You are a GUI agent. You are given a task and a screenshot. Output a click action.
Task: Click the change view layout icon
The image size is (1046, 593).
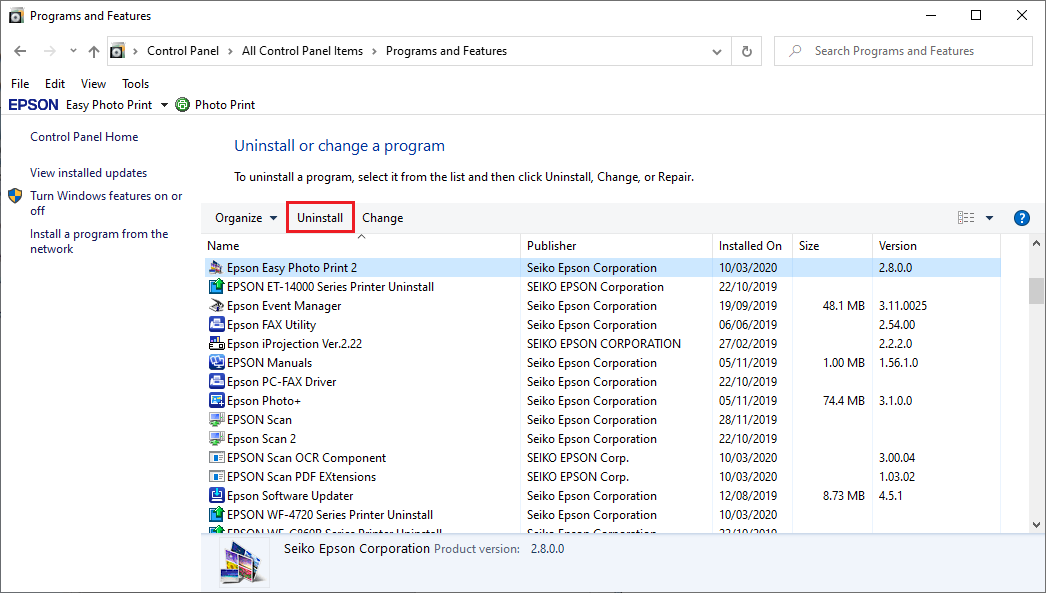coord(966,217)
